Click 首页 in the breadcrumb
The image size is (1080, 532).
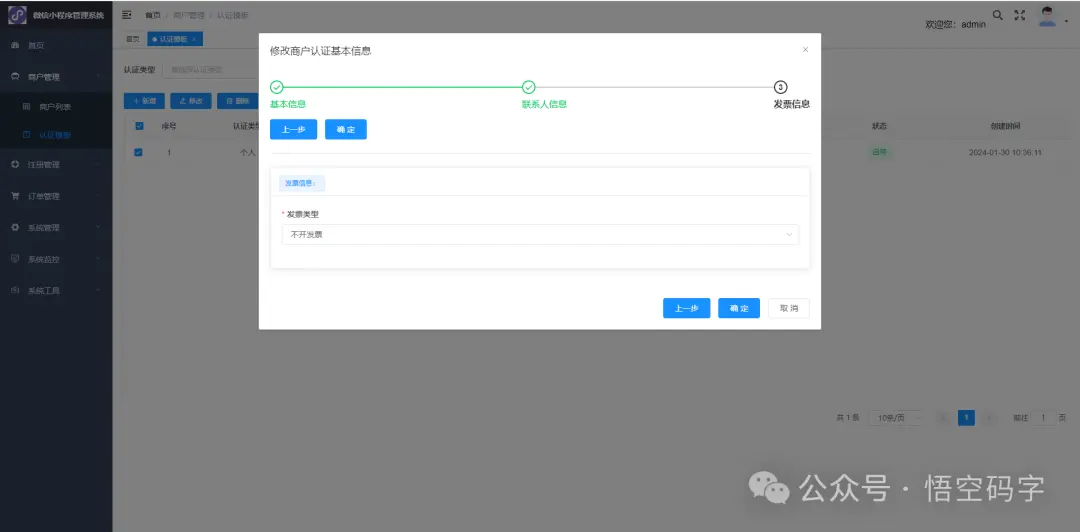click(x=152, y=15)
